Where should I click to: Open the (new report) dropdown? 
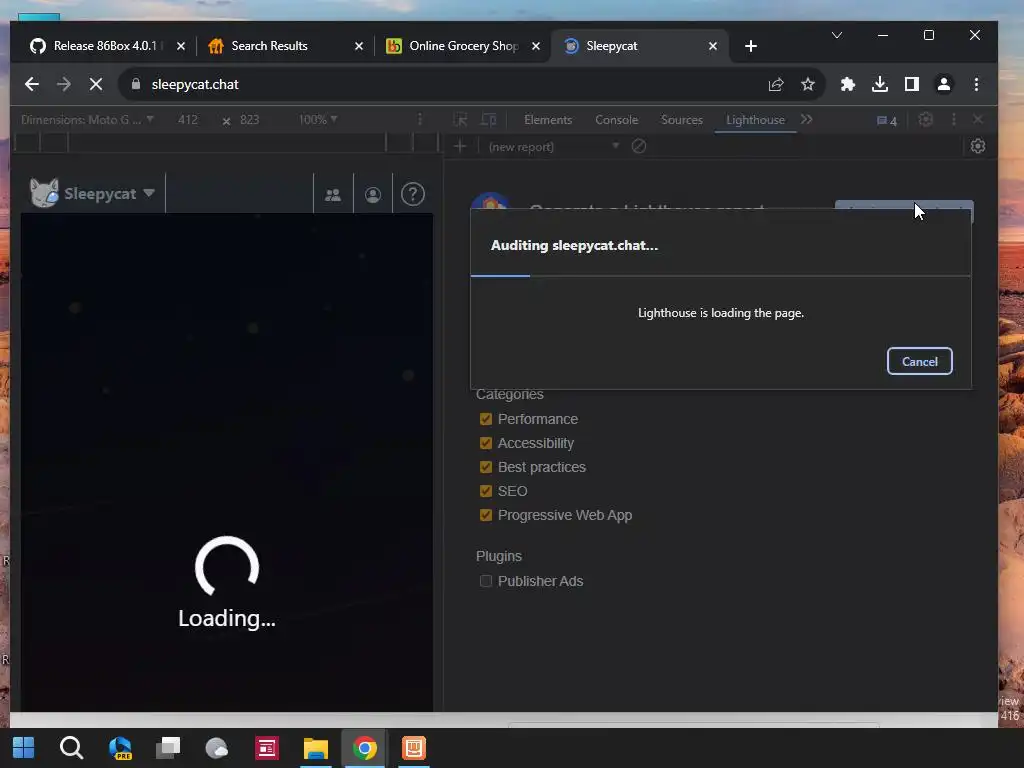coord(554,146)
